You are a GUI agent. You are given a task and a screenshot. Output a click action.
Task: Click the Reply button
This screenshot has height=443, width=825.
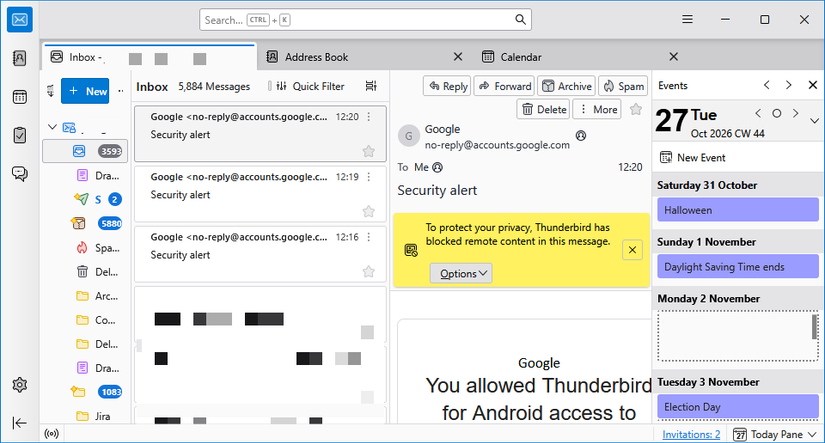448,86
